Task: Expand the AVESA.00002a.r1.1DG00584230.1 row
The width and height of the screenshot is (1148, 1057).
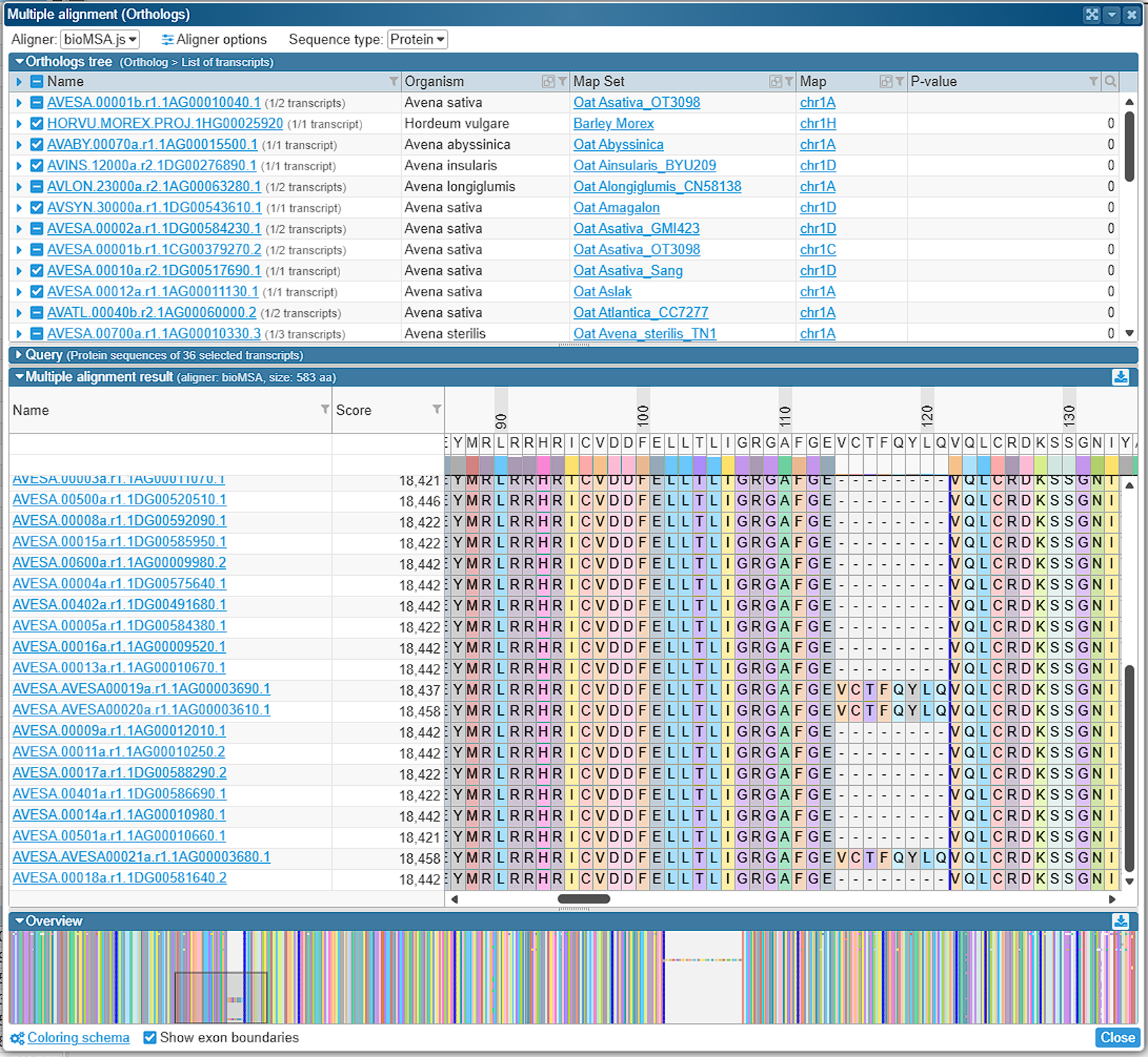Action: tap(19, 229)
